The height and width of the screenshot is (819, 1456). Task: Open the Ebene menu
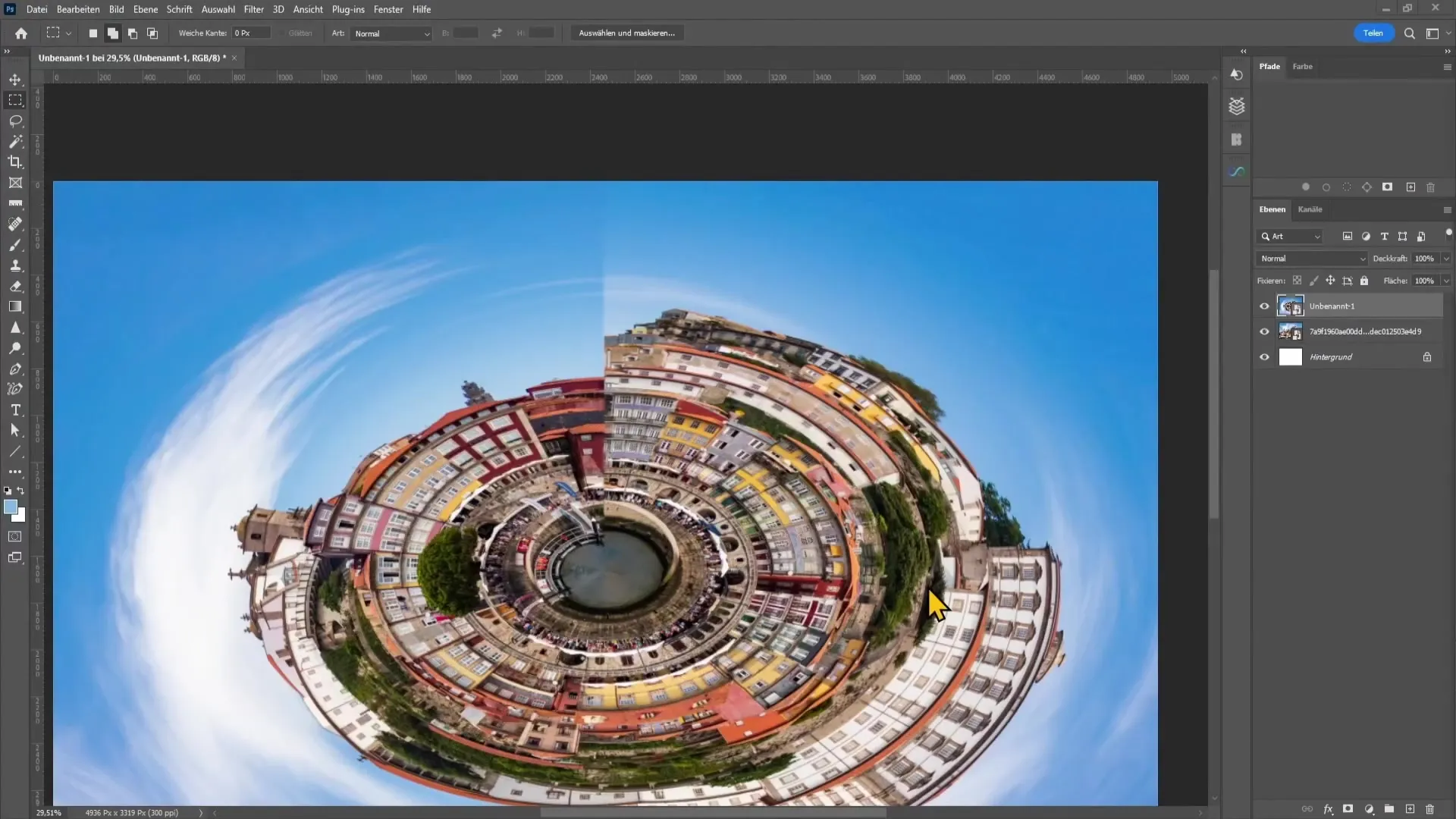click(x=146, y=9)
